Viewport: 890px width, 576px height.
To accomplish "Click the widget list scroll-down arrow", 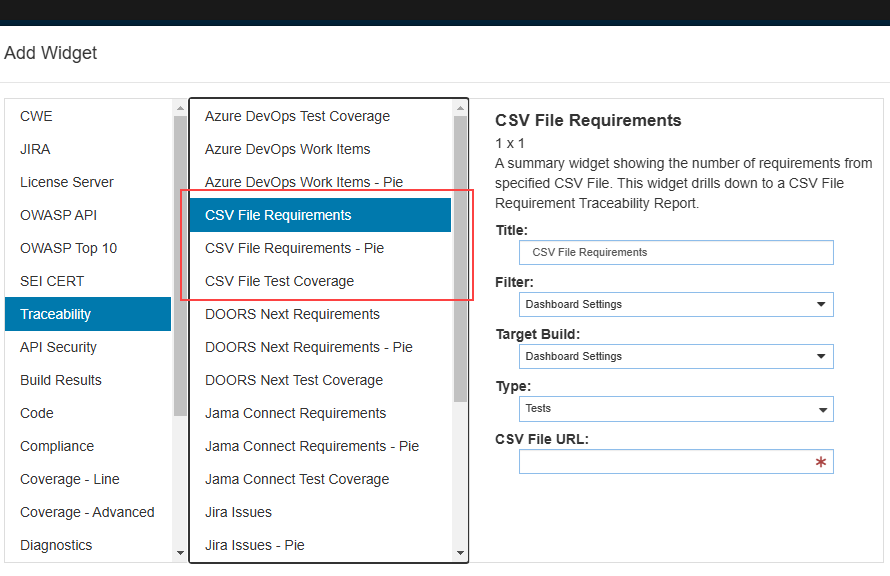I will point(460,553).
